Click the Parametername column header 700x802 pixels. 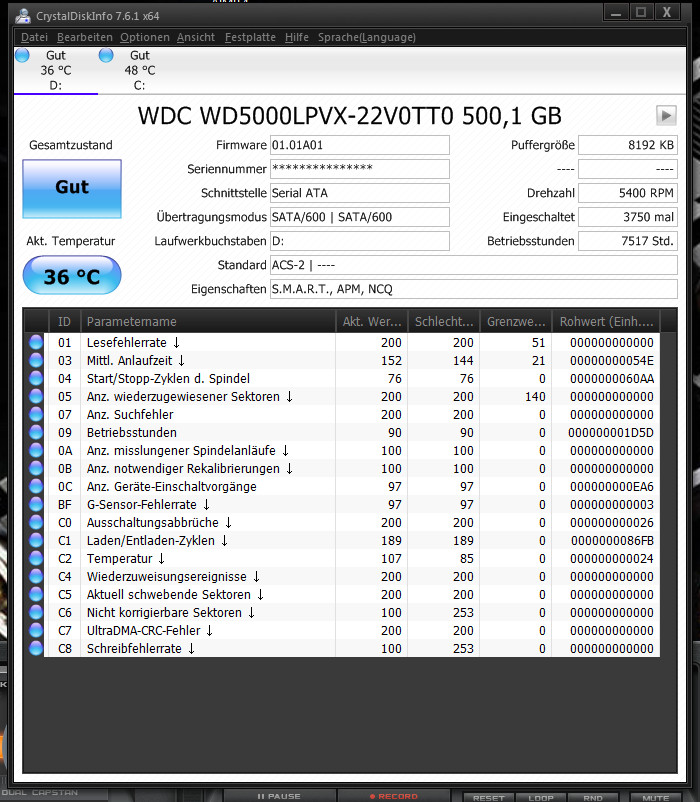(x=208, y=321)
